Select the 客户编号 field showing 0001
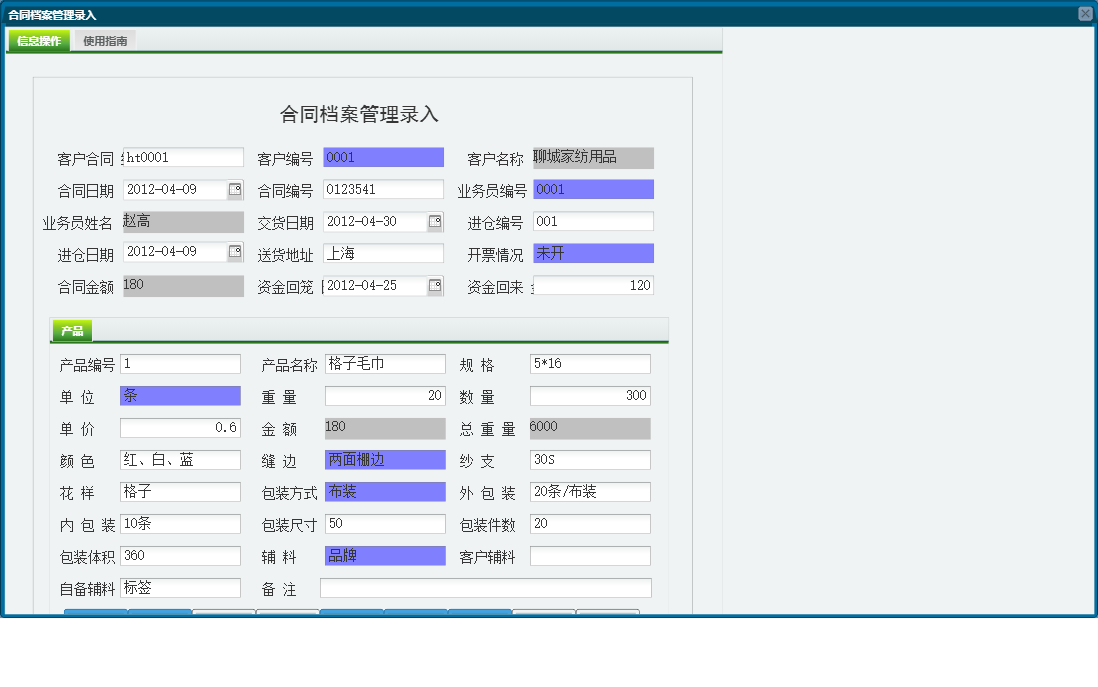 [x=385, y=157]
